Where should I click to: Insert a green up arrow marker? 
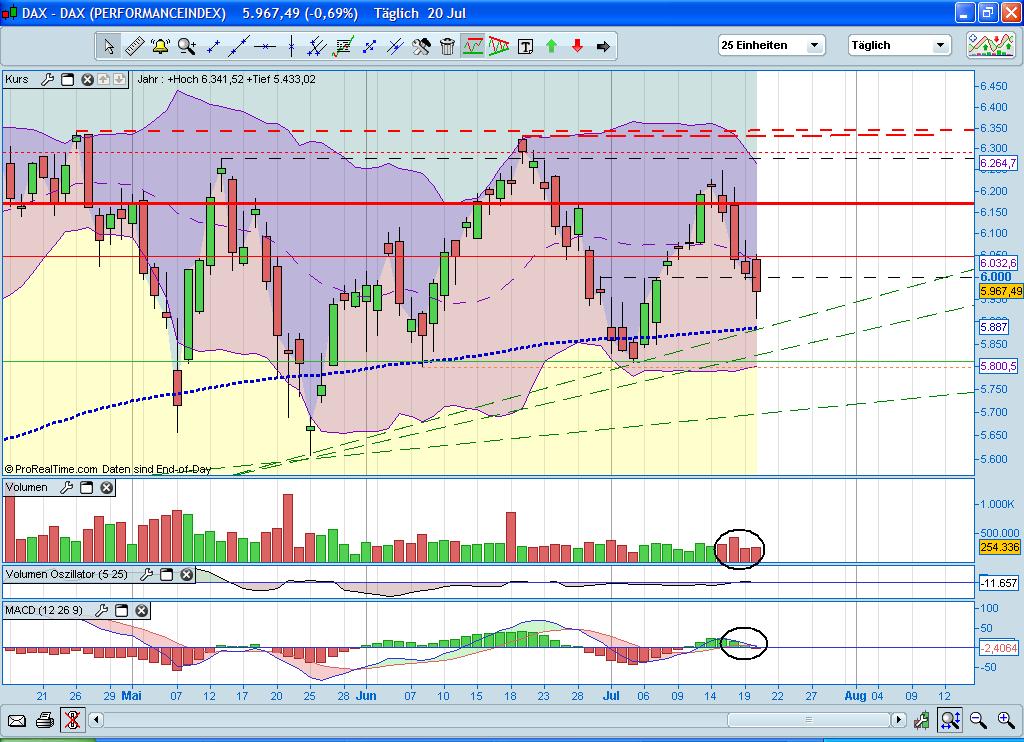551,46
